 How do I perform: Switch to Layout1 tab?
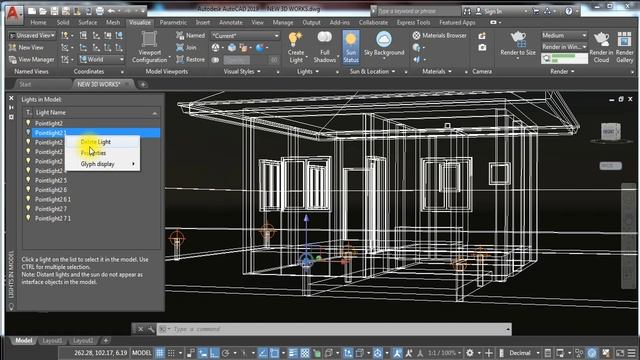pos(52,340)
